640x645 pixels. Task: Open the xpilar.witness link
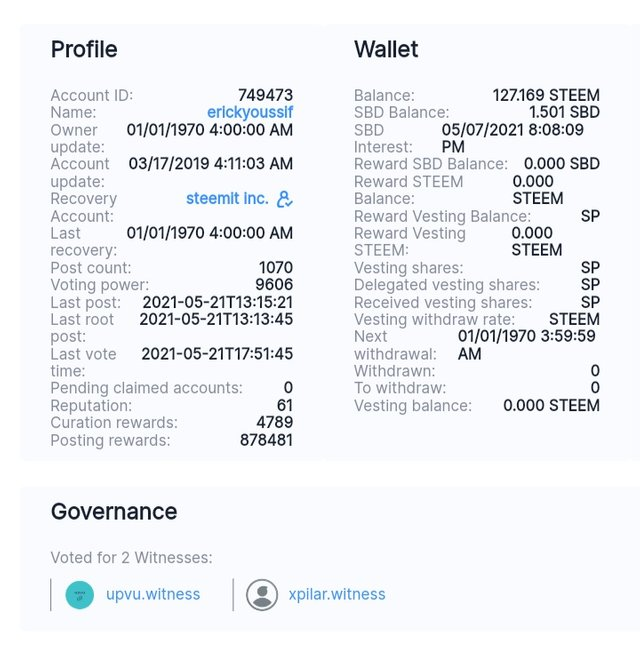click(338, 595)
